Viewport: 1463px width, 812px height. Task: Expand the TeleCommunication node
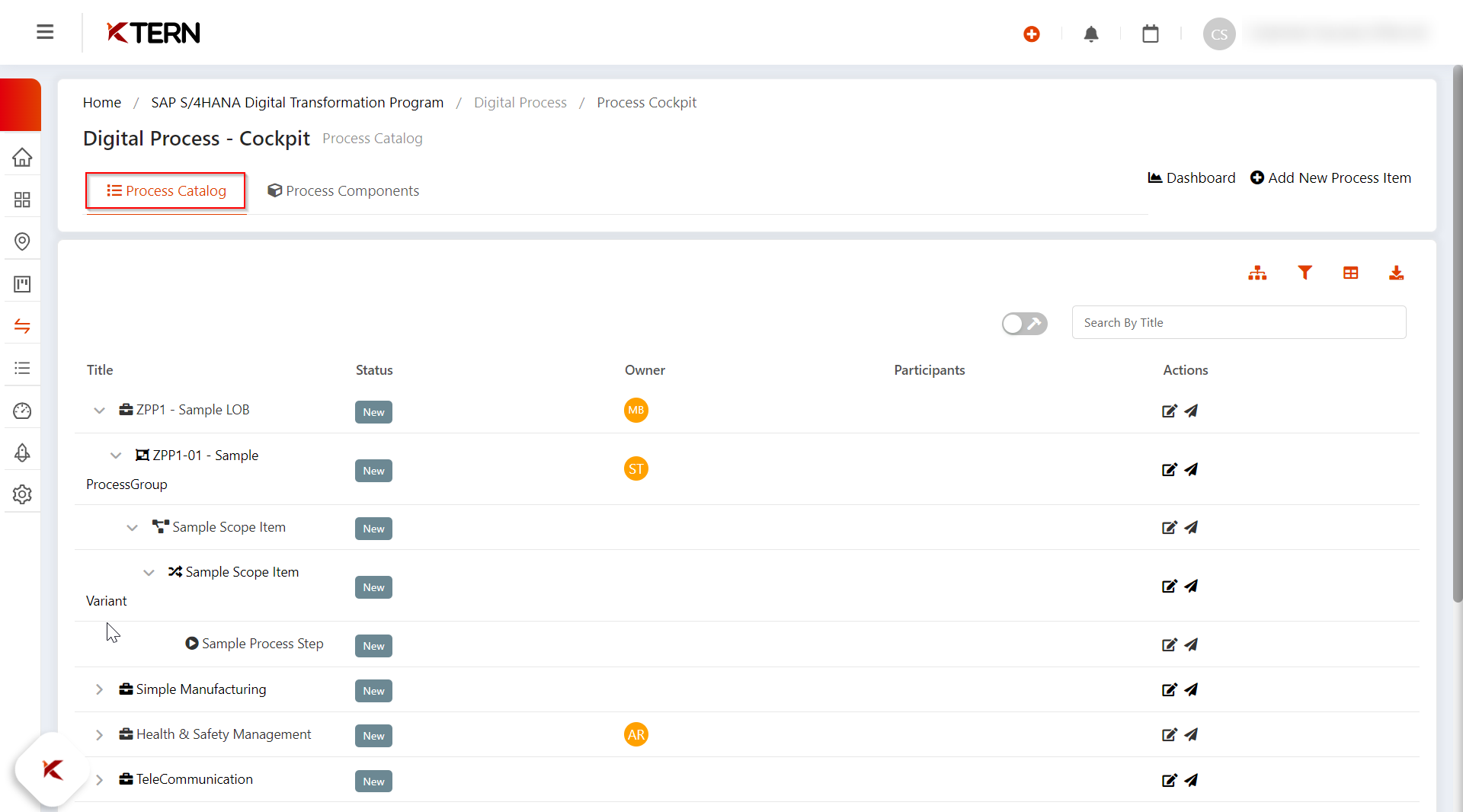pos(99,780)
